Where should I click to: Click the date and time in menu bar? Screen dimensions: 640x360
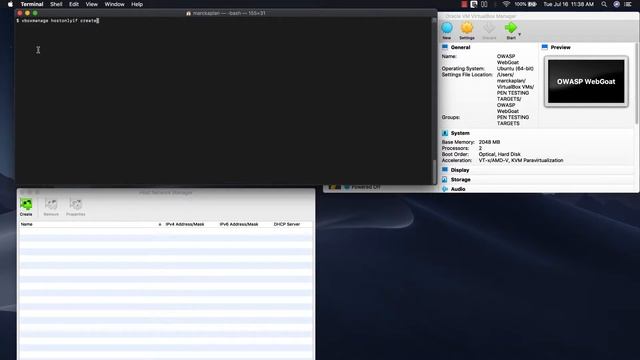tap(569, 4)
